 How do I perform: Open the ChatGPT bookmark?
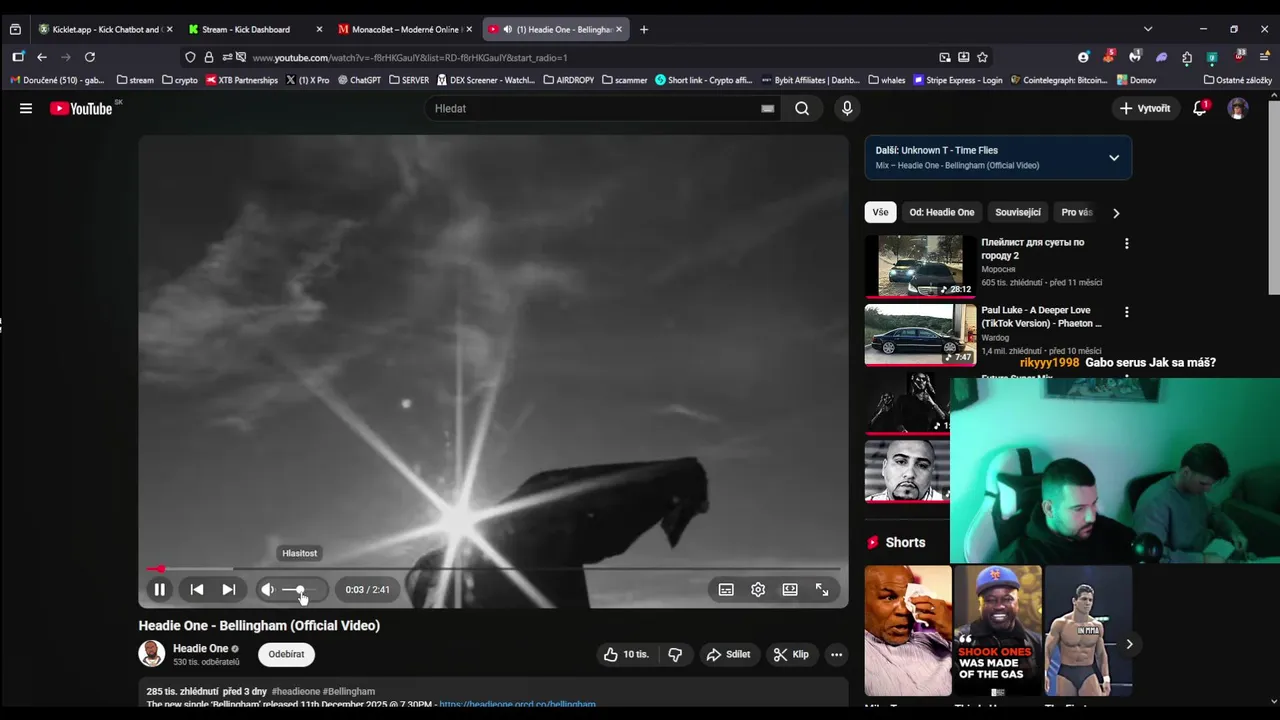click(x=359, y=80)
